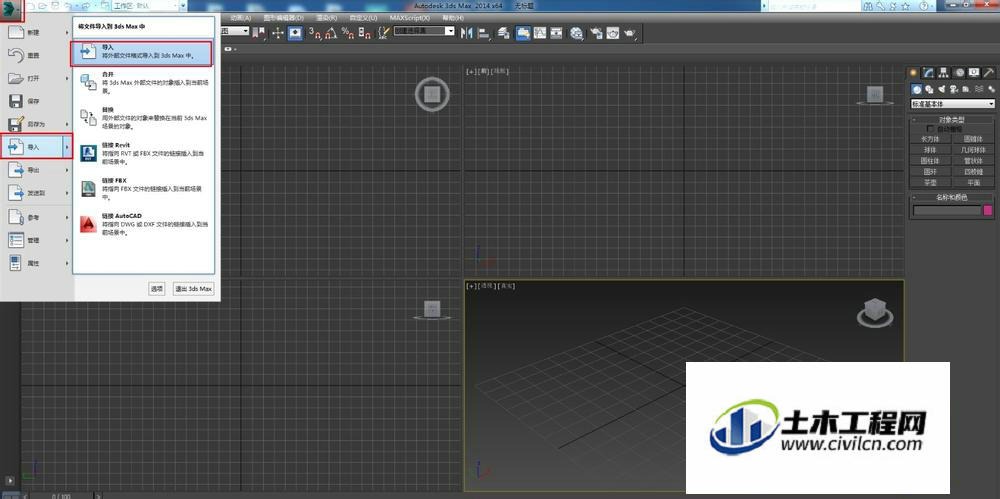This screenshot has height=499, width=1000.
Task: Open the 帮助(H) Help menu
Action: [453, 18]
